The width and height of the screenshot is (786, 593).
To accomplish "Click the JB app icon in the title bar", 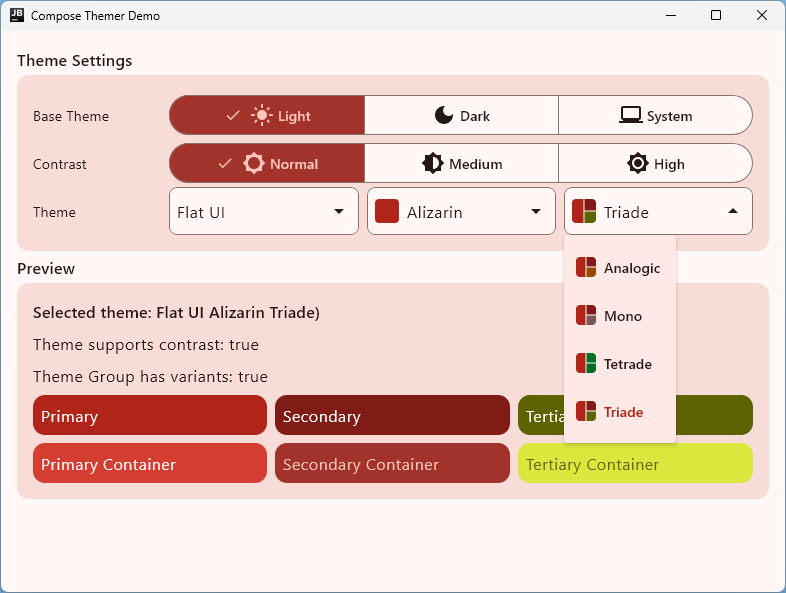I will point(17,15).
